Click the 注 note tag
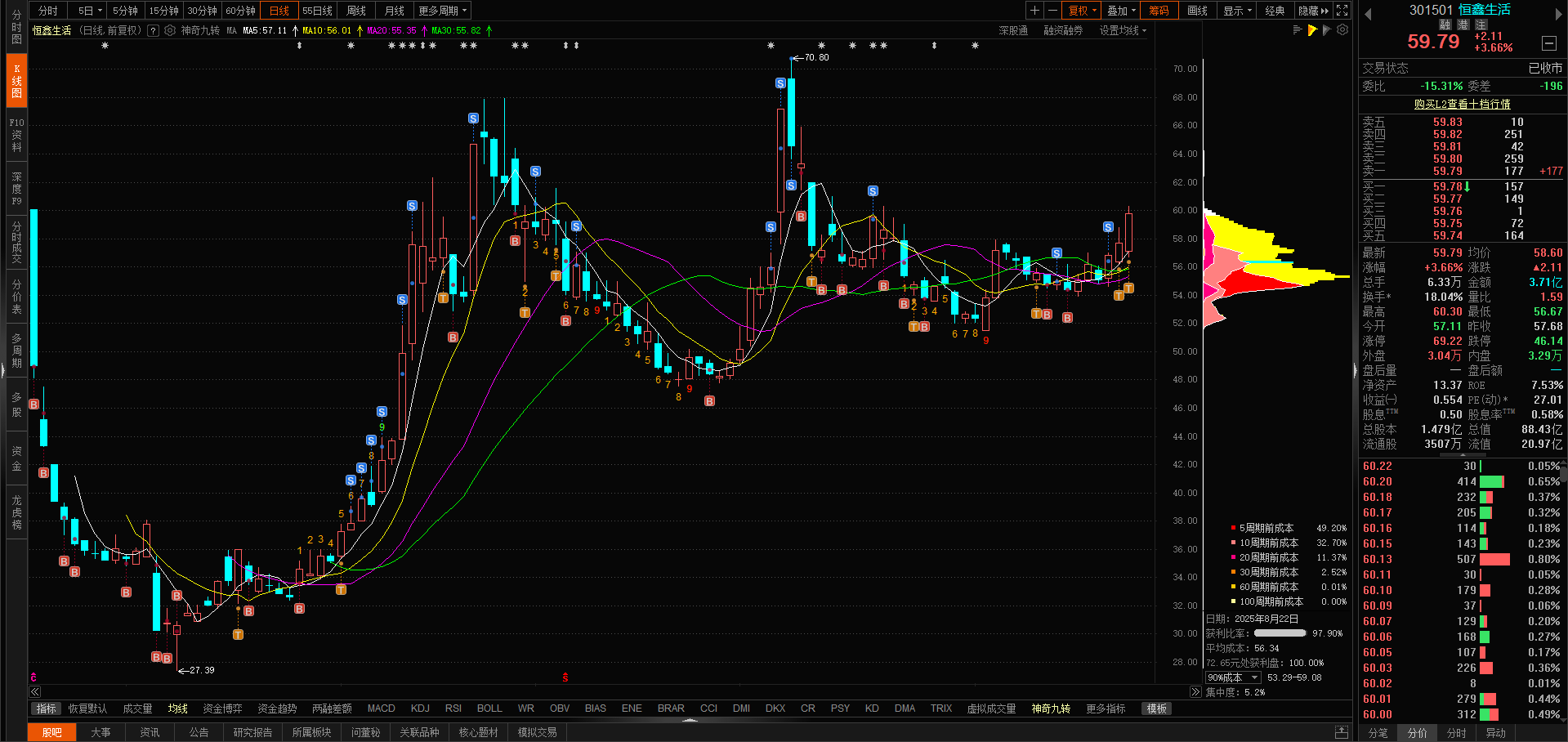1568x742 pixels. [1481, 25]
